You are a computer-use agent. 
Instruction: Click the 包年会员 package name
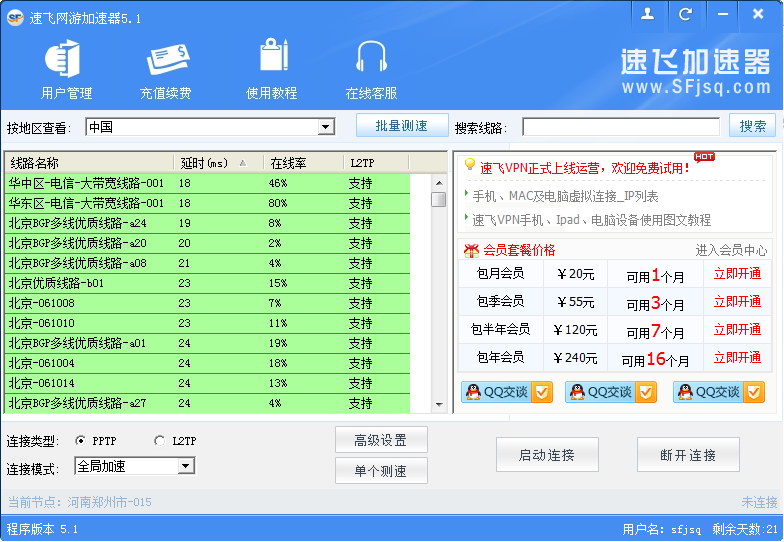click(x=500, y=357)
